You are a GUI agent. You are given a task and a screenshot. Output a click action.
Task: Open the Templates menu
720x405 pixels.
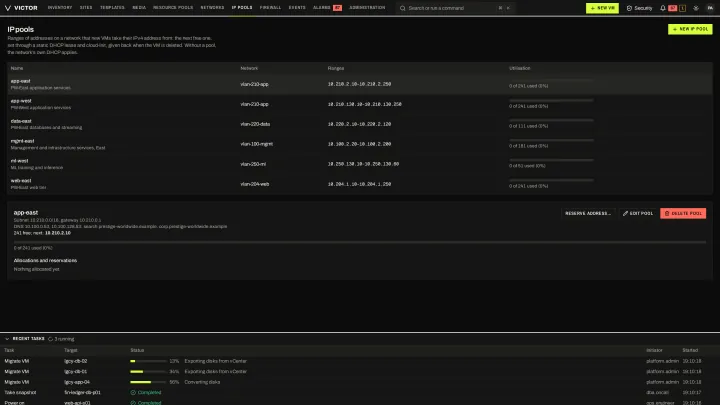click(112, 8)
